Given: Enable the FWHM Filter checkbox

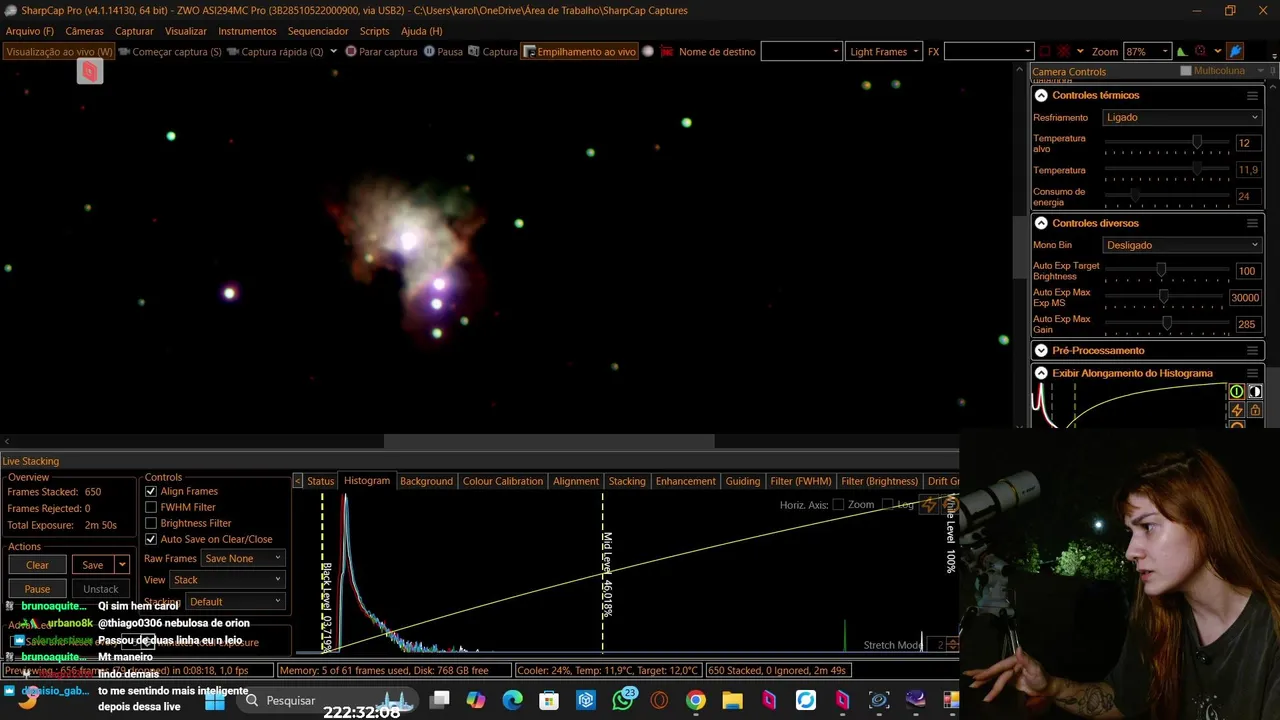Looking at the screenshot, I should pyautogui.click(x=151, y=507).
